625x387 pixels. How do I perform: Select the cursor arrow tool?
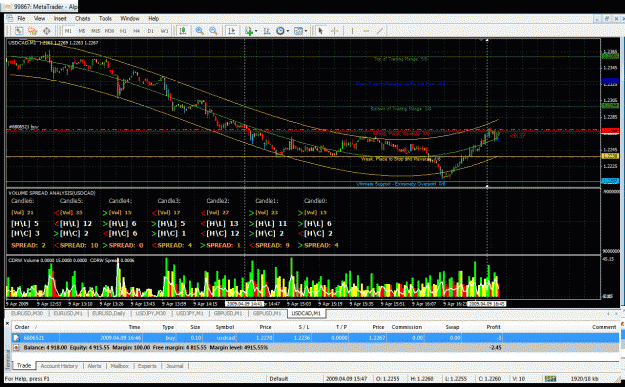(x=320, y=31)
